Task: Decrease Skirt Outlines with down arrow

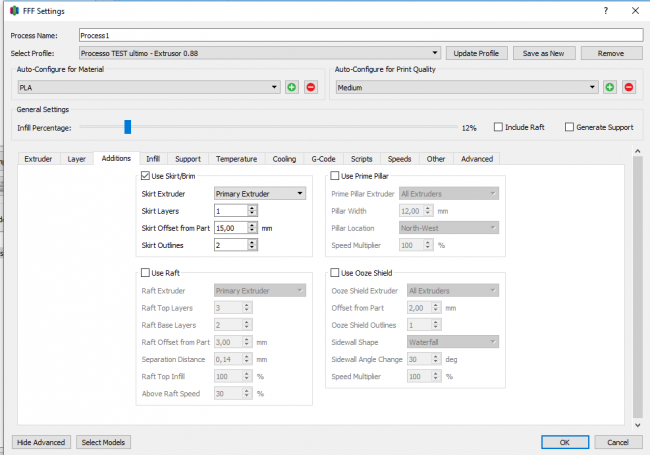Action: click(x=252, y=248)
